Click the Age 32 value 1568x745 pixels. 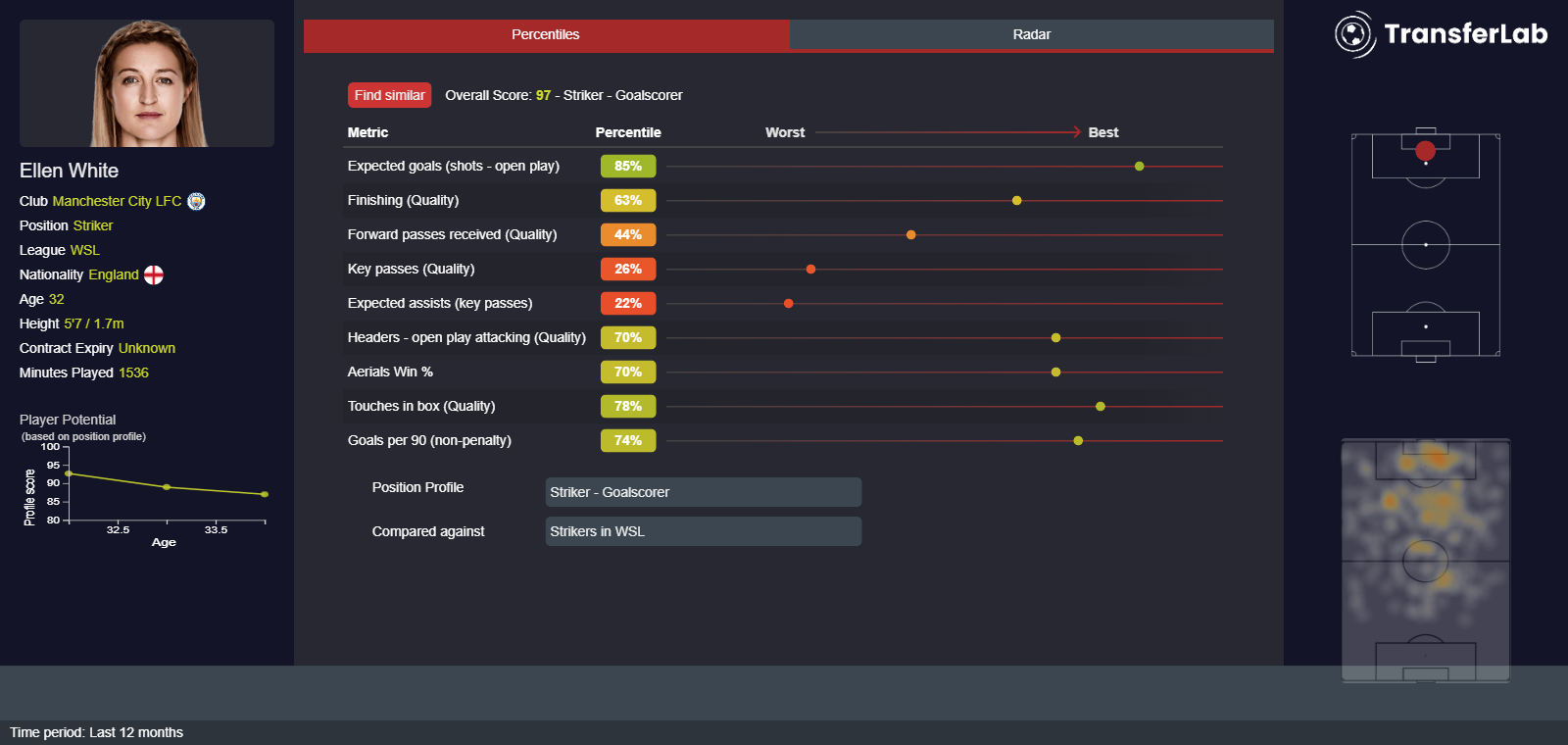pos(56,299)
